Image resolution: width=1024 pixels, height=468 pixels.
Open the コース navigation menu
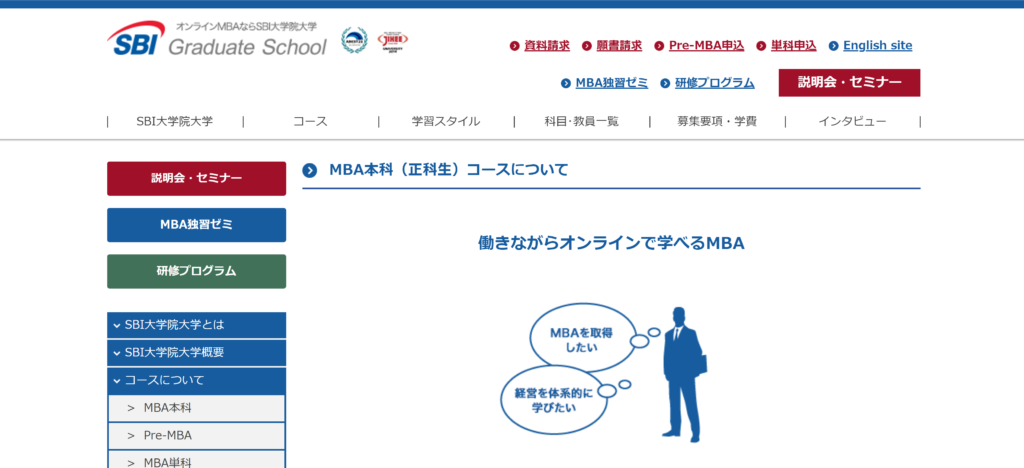(x=310, y=121)
